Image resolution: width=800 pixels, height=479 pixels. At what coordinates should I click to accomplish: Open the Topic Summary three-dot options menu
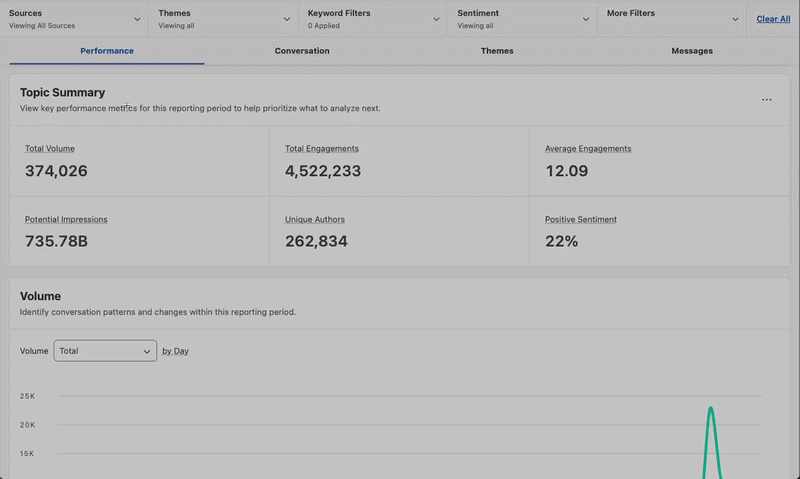pyautogui.click(x=766, y=99)
